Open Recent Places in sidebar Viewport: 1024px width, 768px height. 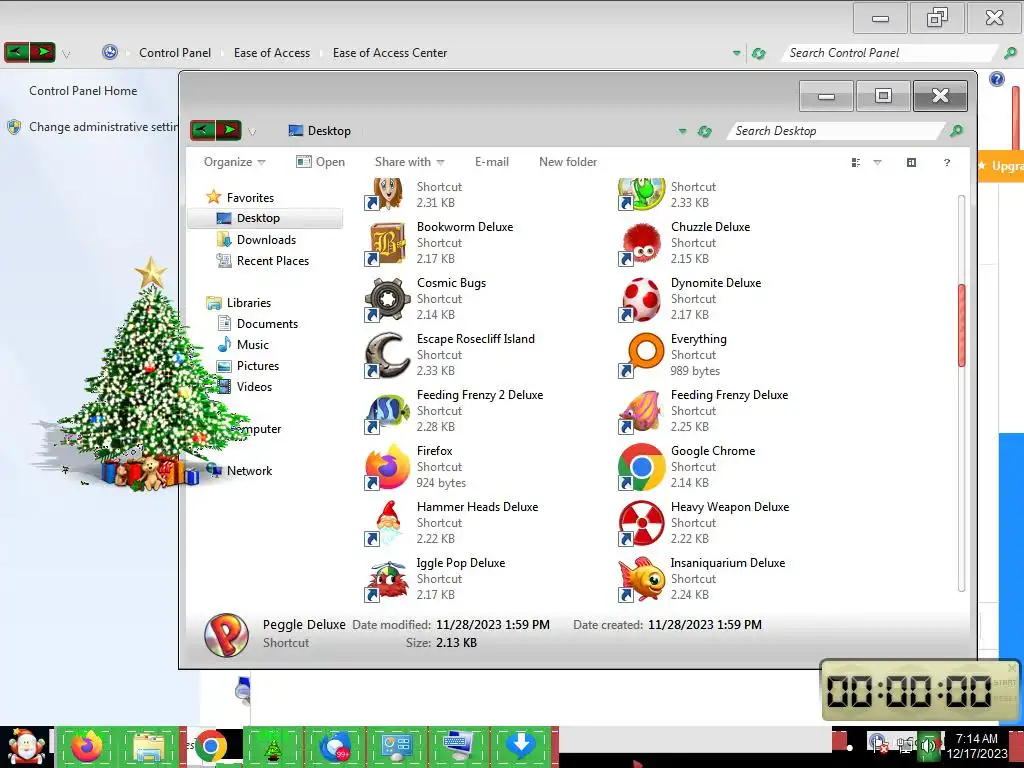coord(272,261)
